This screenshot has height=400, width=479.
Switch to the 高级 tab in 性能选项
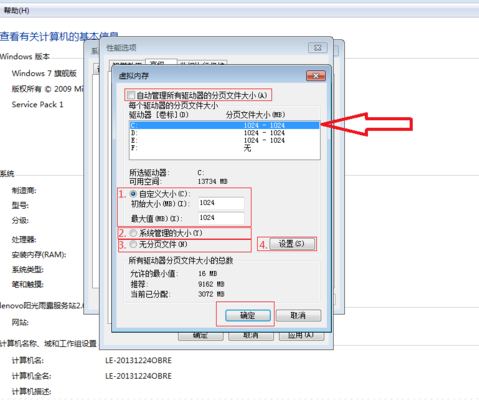pos(161,63)
